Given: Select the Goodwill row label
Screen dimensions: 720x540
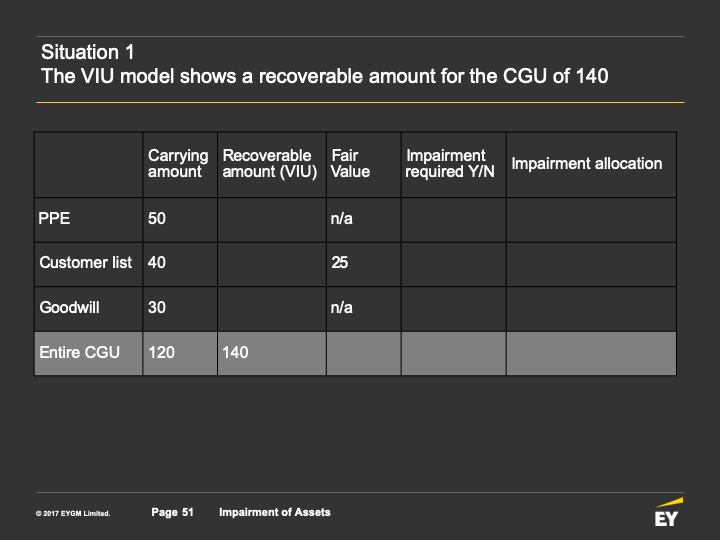Looking at the screenshot, I should (x=69, y=307).
